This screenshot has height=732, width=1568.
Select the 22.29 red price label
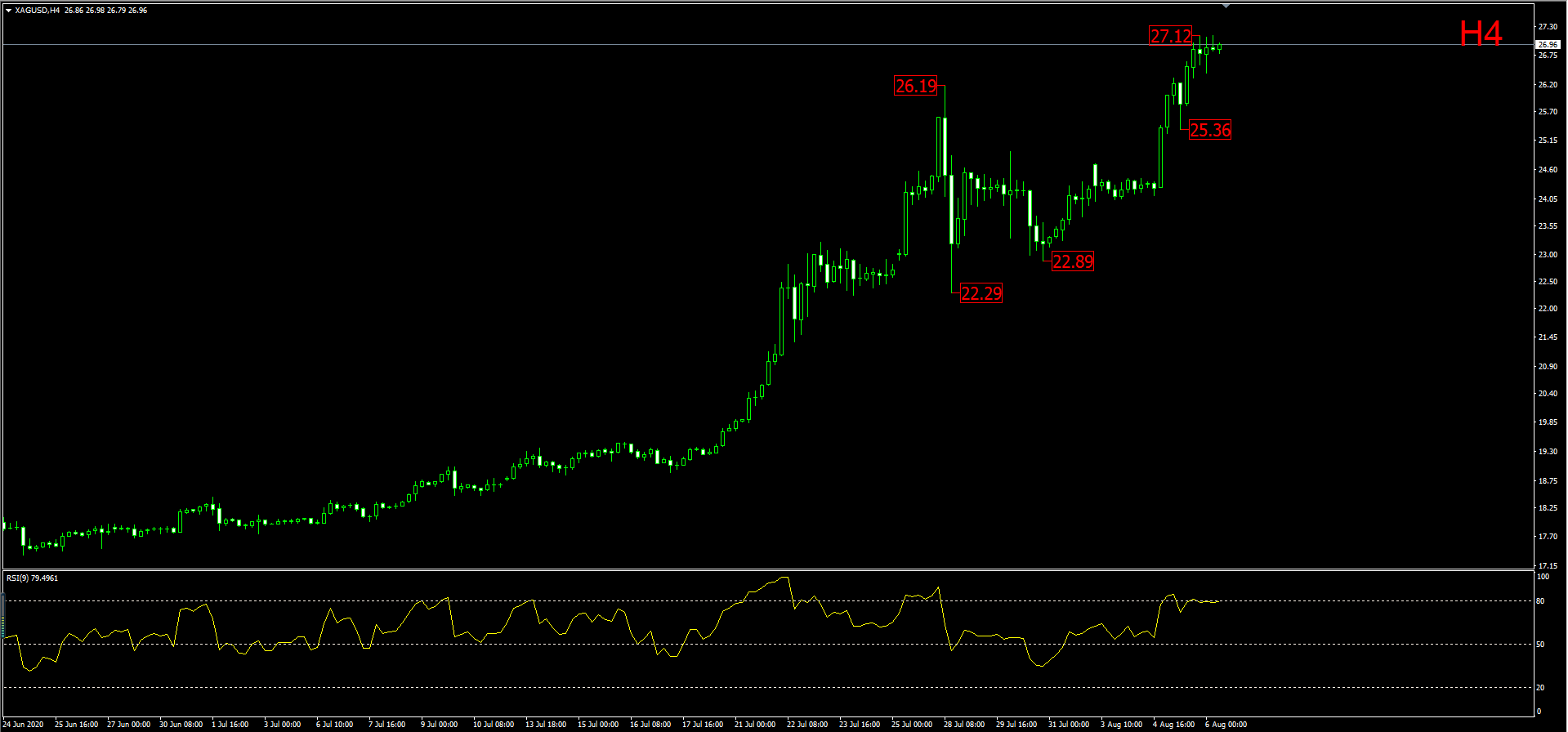click(981, 293)
